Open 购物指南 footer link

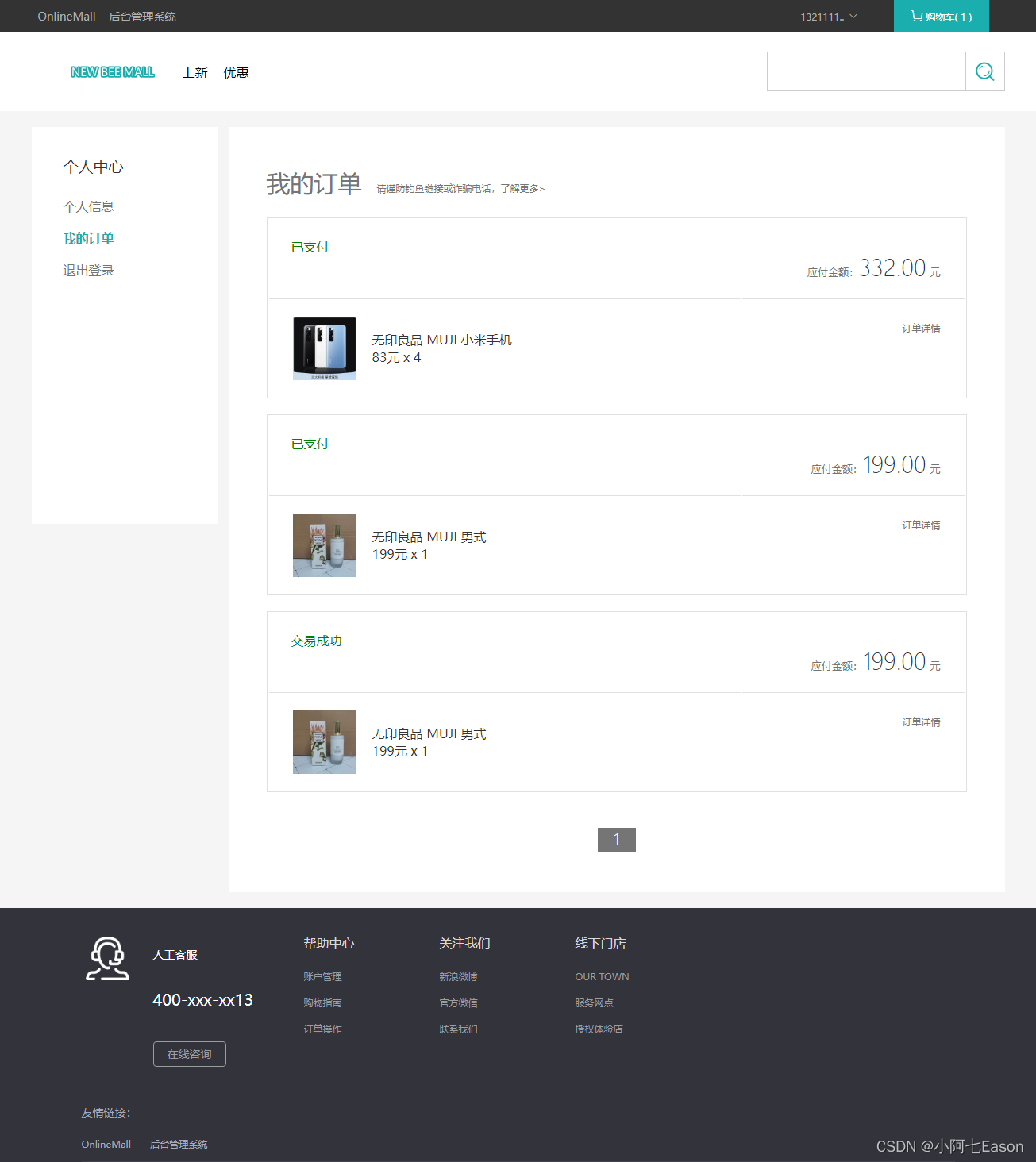click(323, 1003)
